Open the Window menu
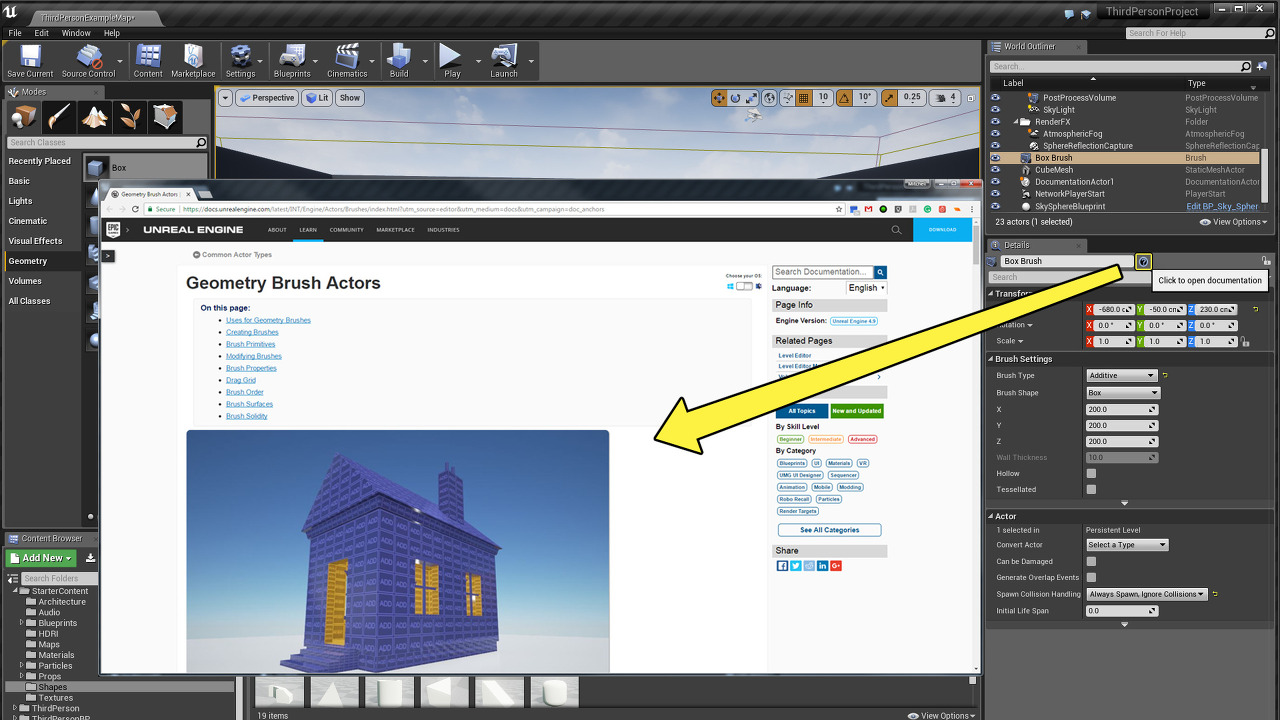 (76, 33)
